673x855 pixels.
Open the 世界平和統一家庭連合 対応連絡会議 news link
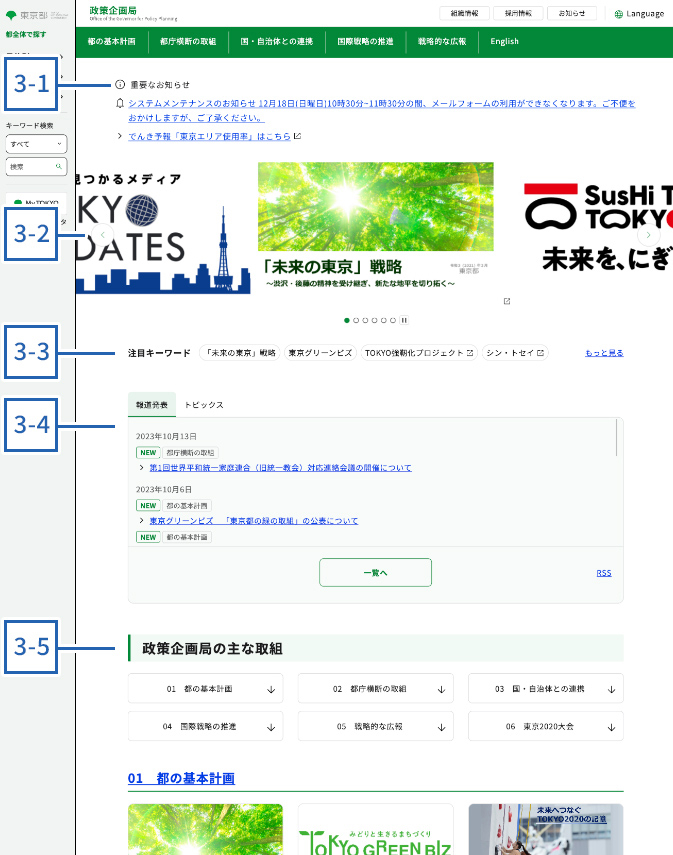point(280,468)
